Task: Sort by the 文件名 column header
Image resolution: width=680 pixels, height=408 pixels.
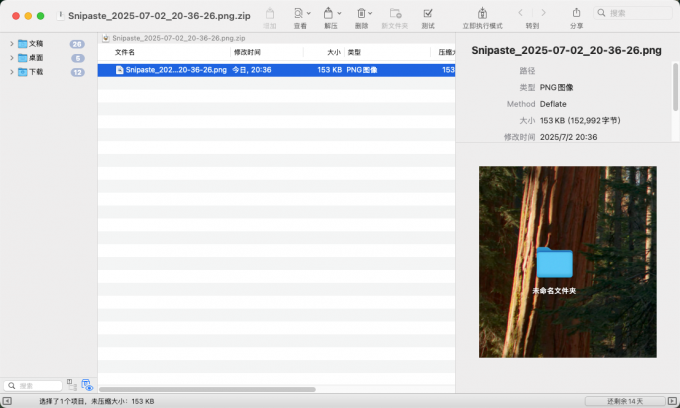Action: (x=124, y=52)
